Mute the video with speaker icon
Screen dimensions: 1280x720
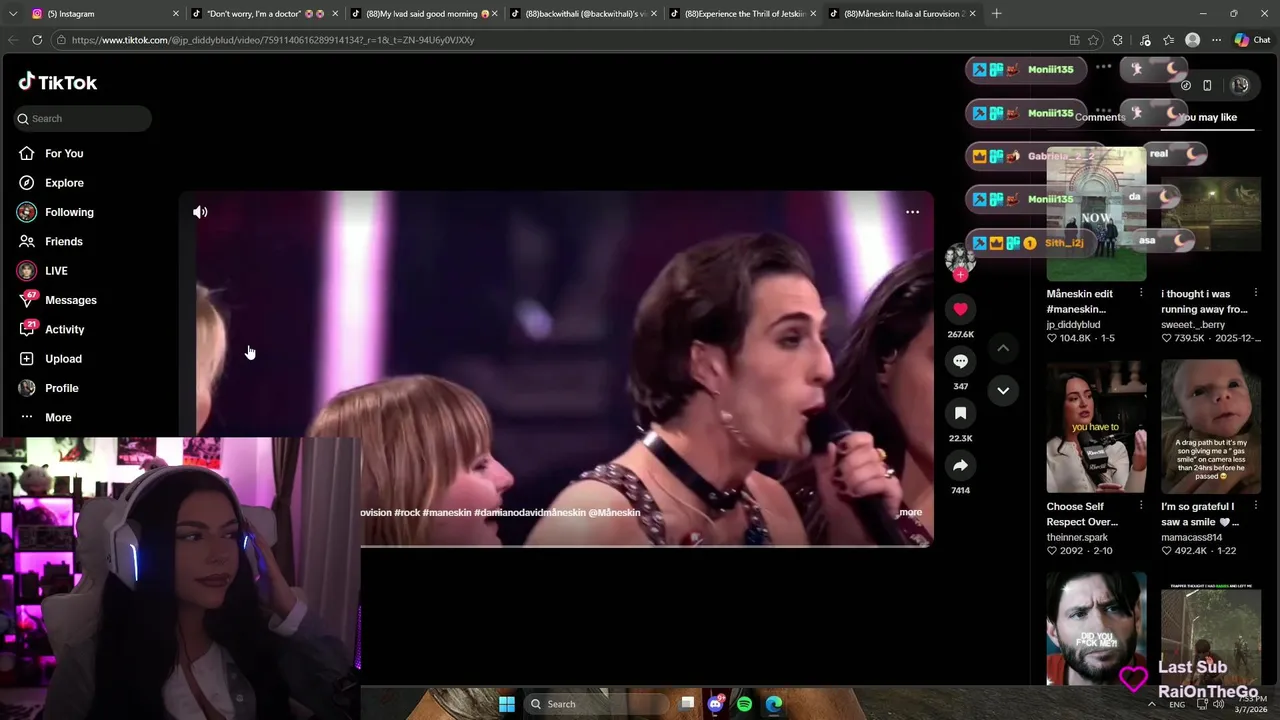(x=200, y=212)
